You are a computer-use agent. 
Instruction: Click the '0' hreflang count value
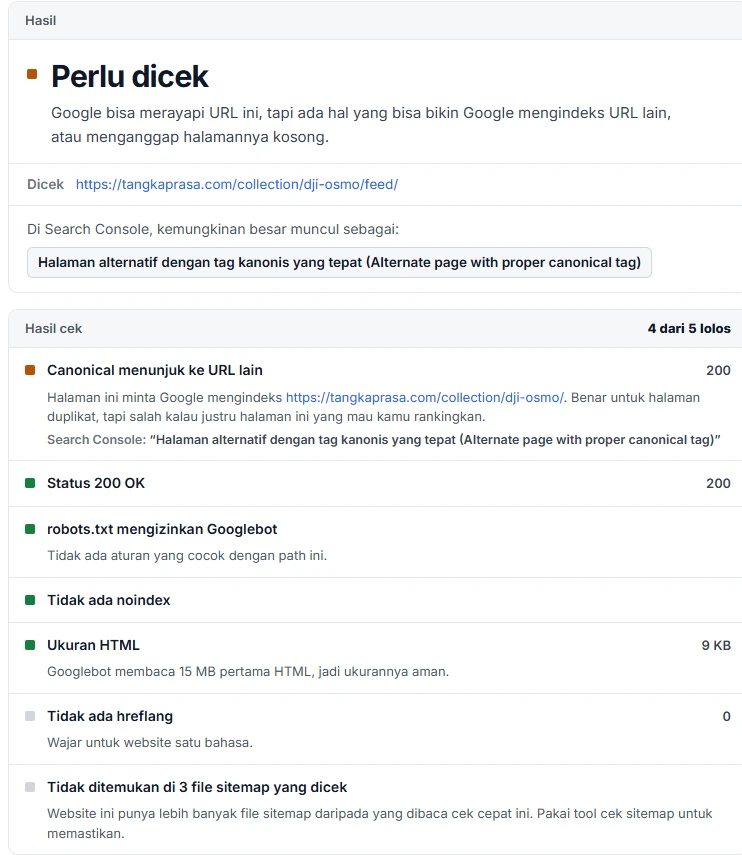(x=726, y=716)
